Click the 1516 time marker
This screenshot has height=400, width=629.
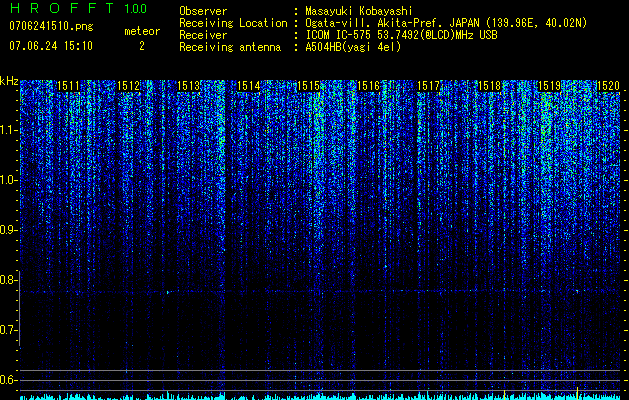pyautogui.click(x=368, y=86)
